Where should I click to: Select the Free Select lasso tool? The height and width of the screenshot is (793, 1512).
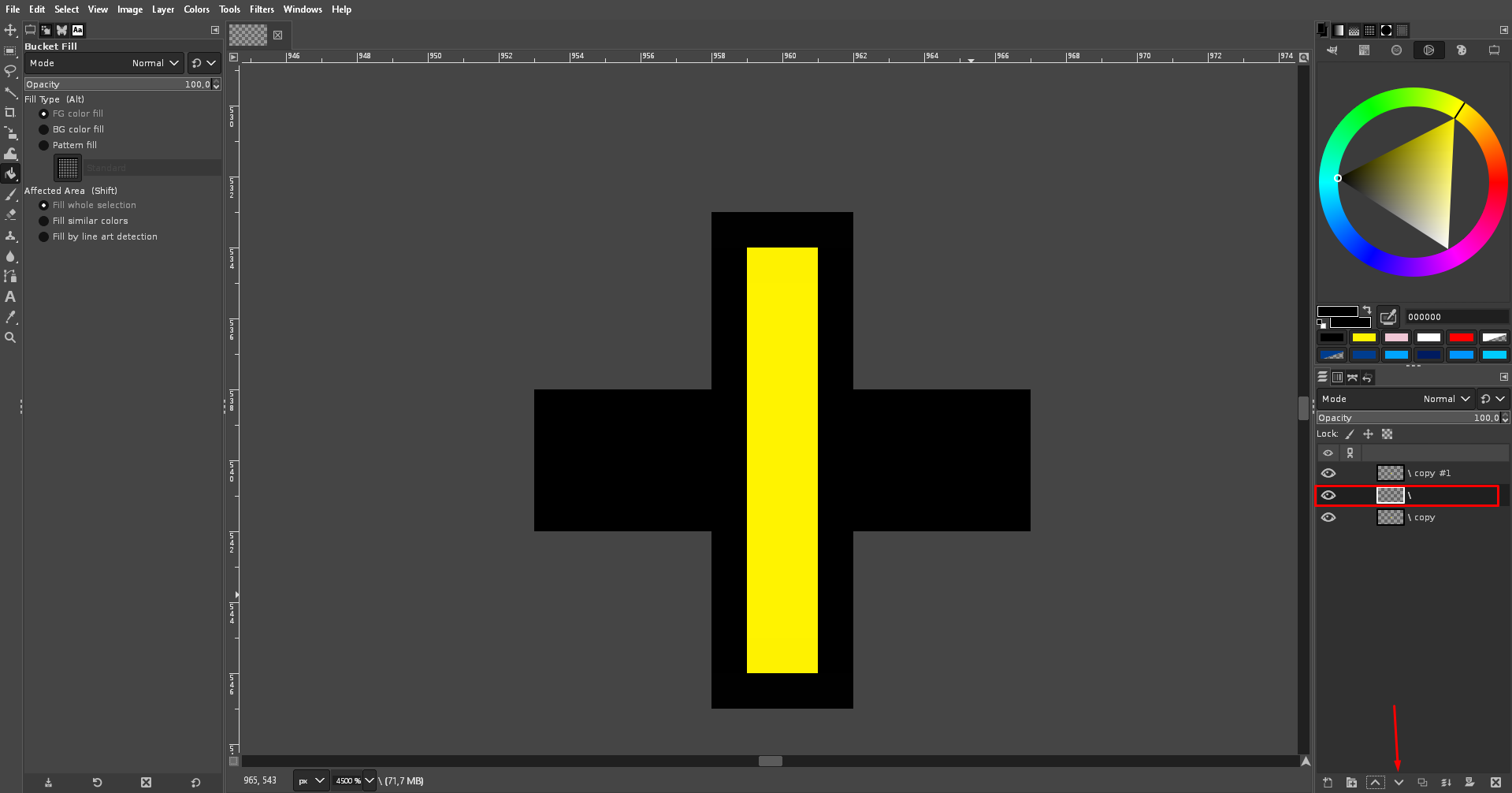coord(10,71)
